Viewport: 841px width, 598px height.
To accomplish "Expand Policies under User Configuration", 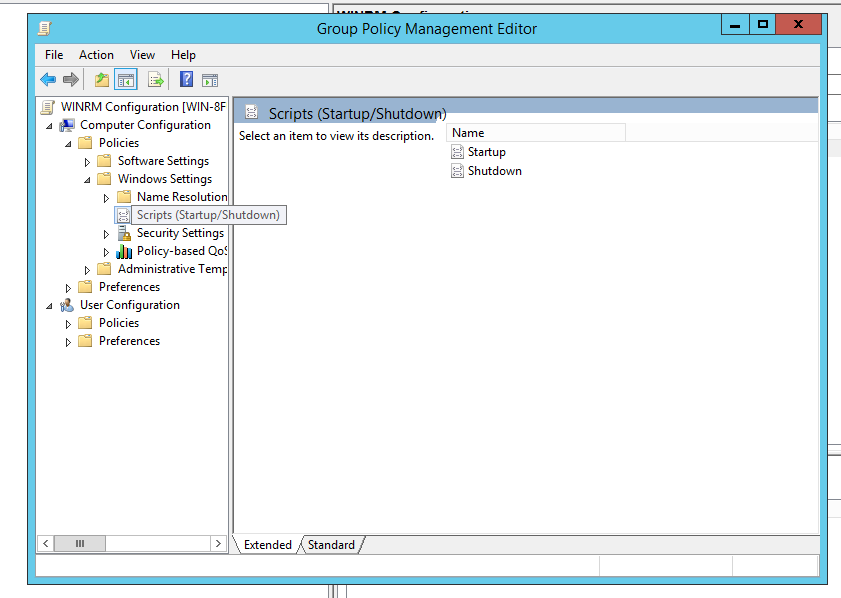I will (x=68, y=324).
